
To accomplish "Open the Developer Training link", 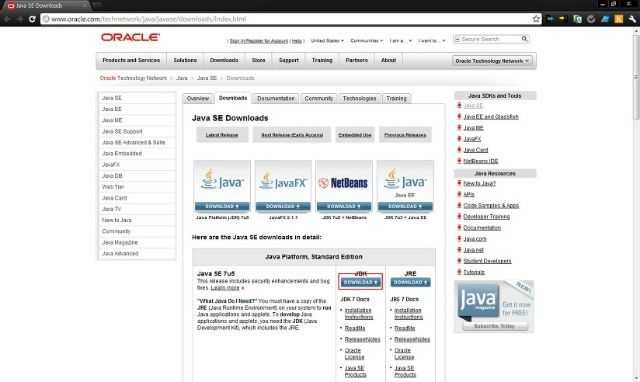I will click(x=487, y=217).
